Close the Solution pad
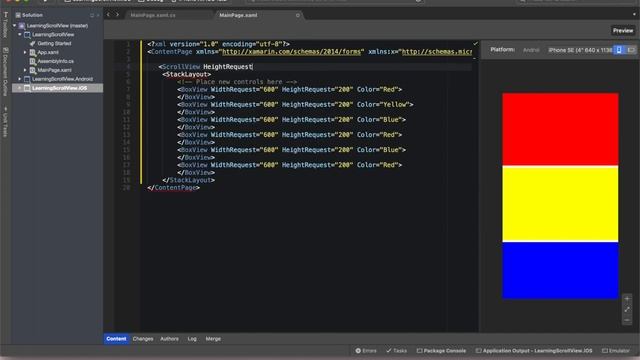The width and height of the screenshot is (640, 360). click(98, 16)
